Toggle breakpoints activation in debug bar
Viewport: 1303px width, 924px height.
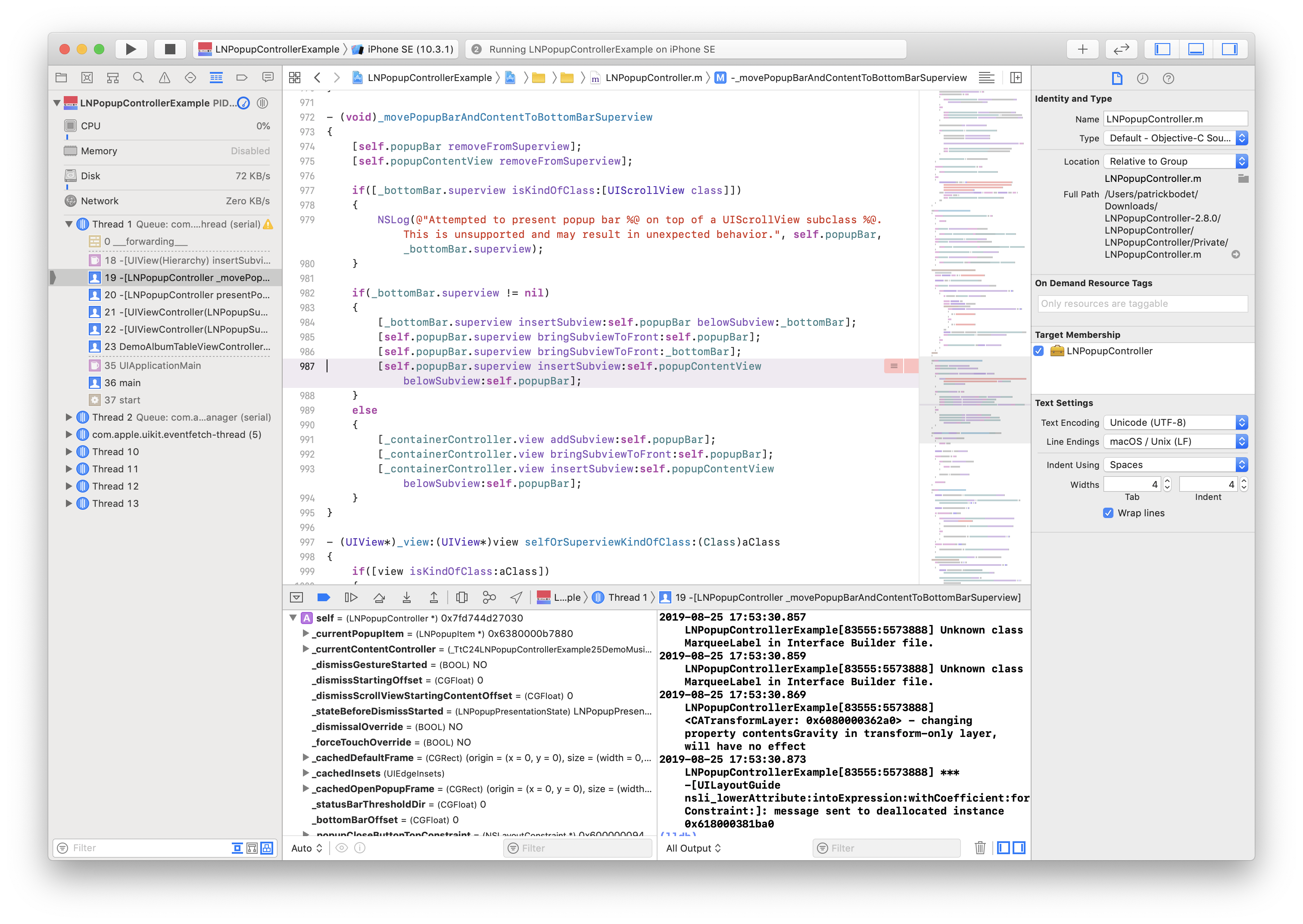pyautogui.click(x=324, y=597)
